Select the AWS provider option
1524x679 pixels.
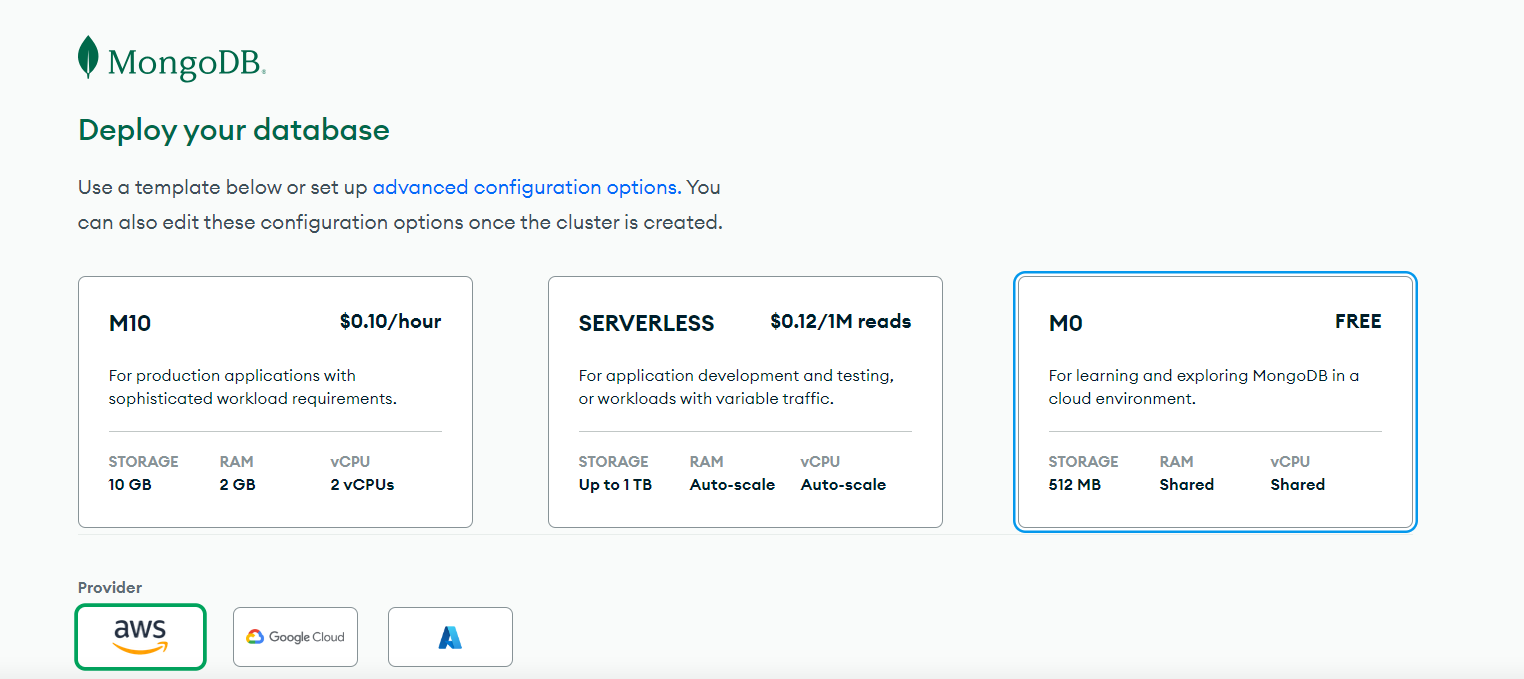click(x=140, y=636)
